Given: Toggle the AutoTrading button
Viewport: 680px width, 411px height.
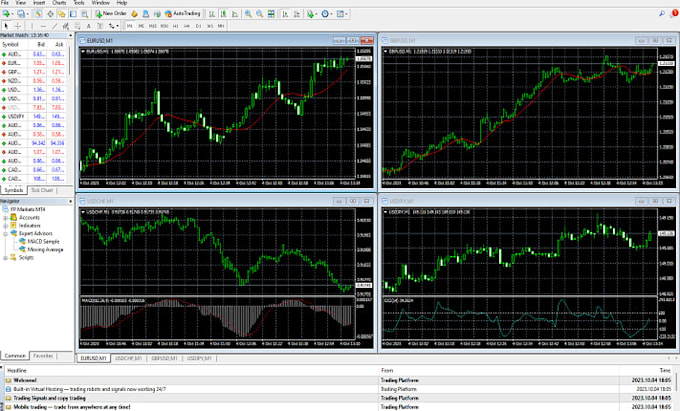Looking at the screenshot, I should click(183, 14).
